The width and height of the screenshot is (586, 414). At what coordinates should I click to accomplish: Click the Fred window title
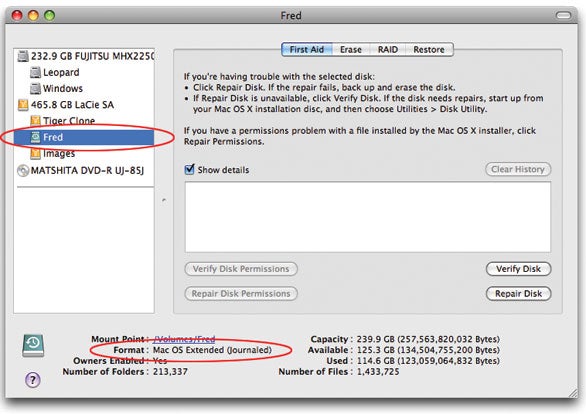click(x=291, y=15)
